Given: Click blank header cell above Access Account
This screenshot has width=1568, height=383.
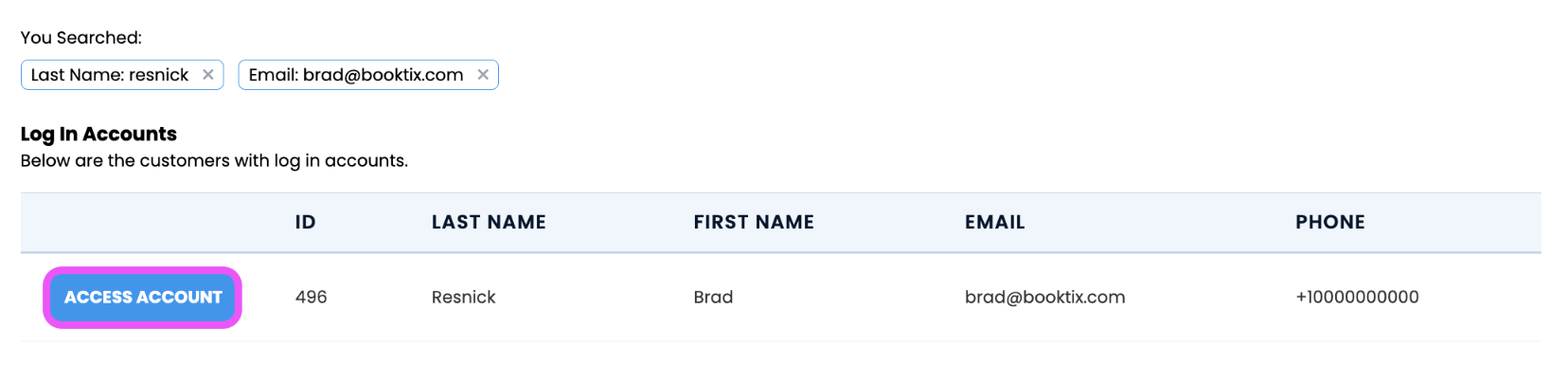Looking at the screenshot, I should point(142,223).
